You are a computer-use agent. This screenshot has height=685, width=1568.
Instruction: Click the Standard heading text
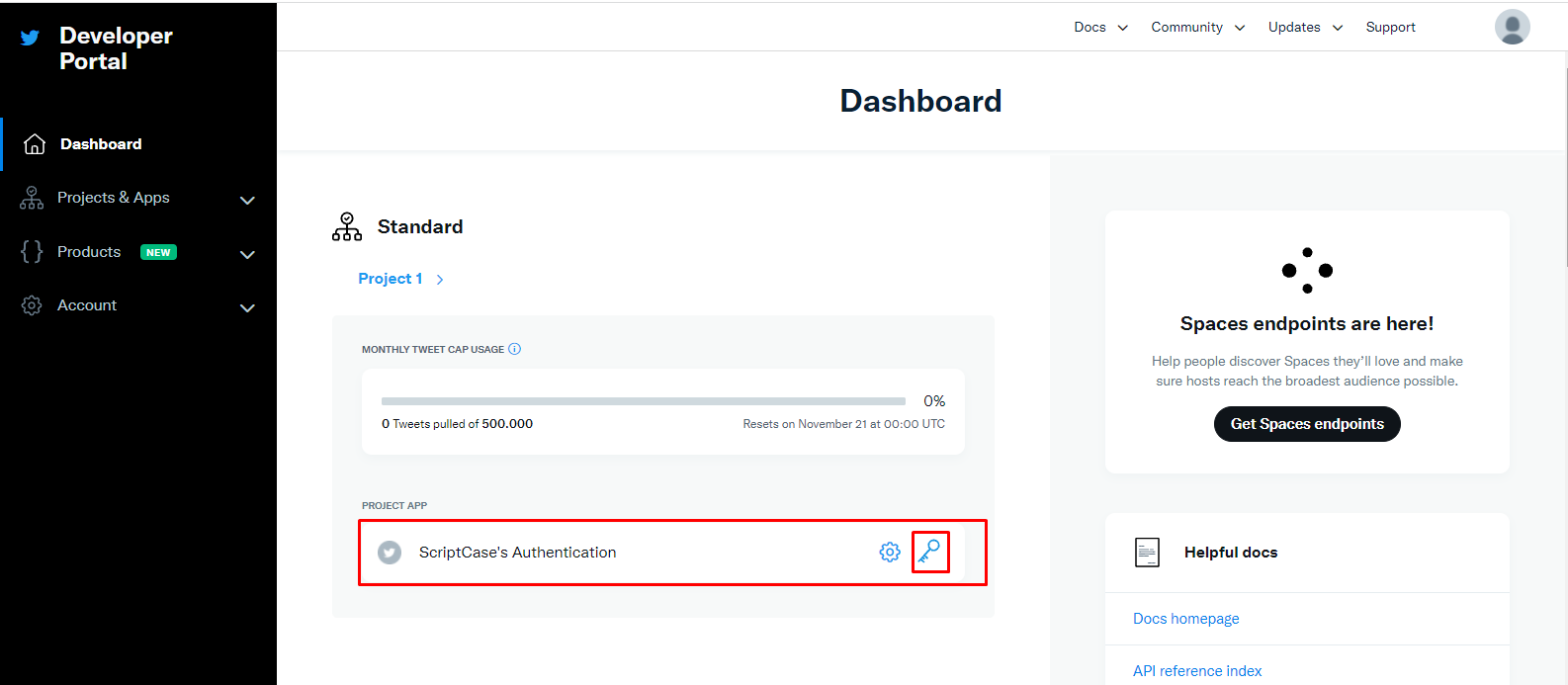click(420, 226)
